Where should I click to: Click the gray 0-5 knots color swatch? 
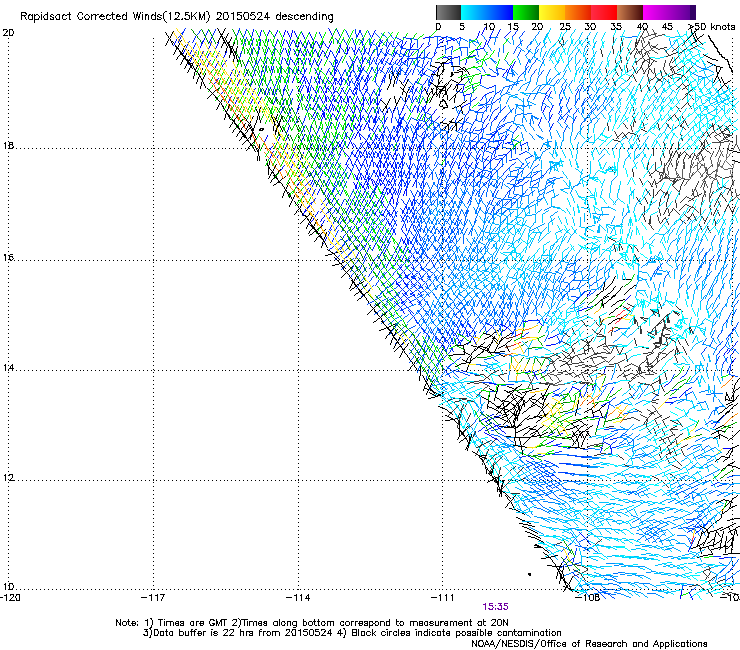(x=448, y=12)
